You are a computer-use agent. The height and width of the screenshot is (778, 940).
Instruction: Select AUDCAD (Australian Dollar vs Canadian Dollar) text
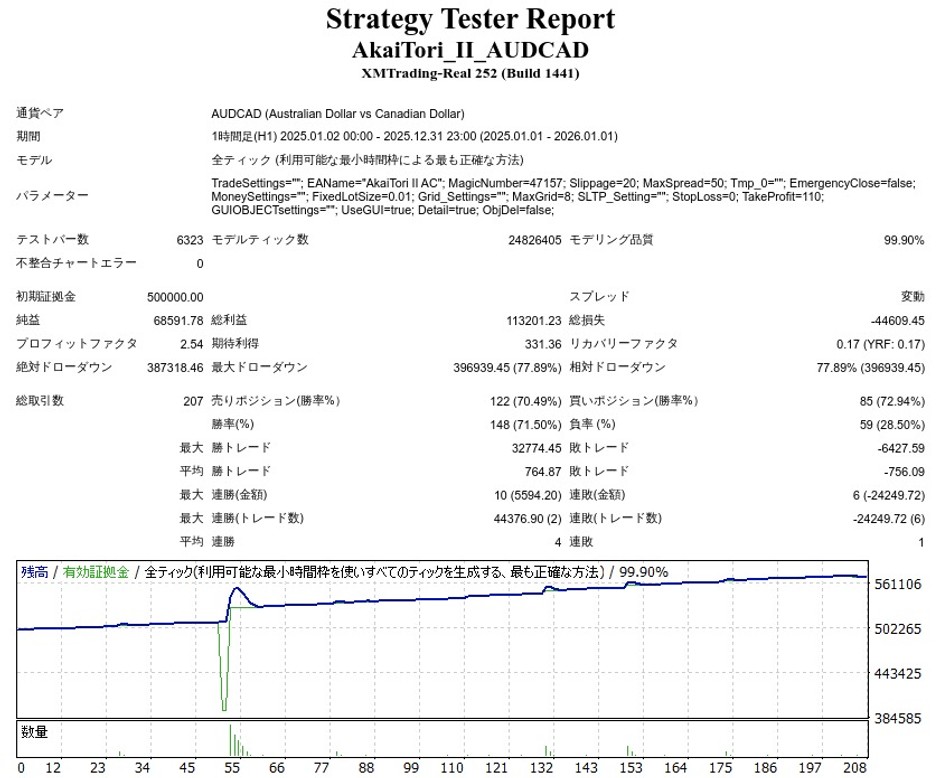(338, 114)
